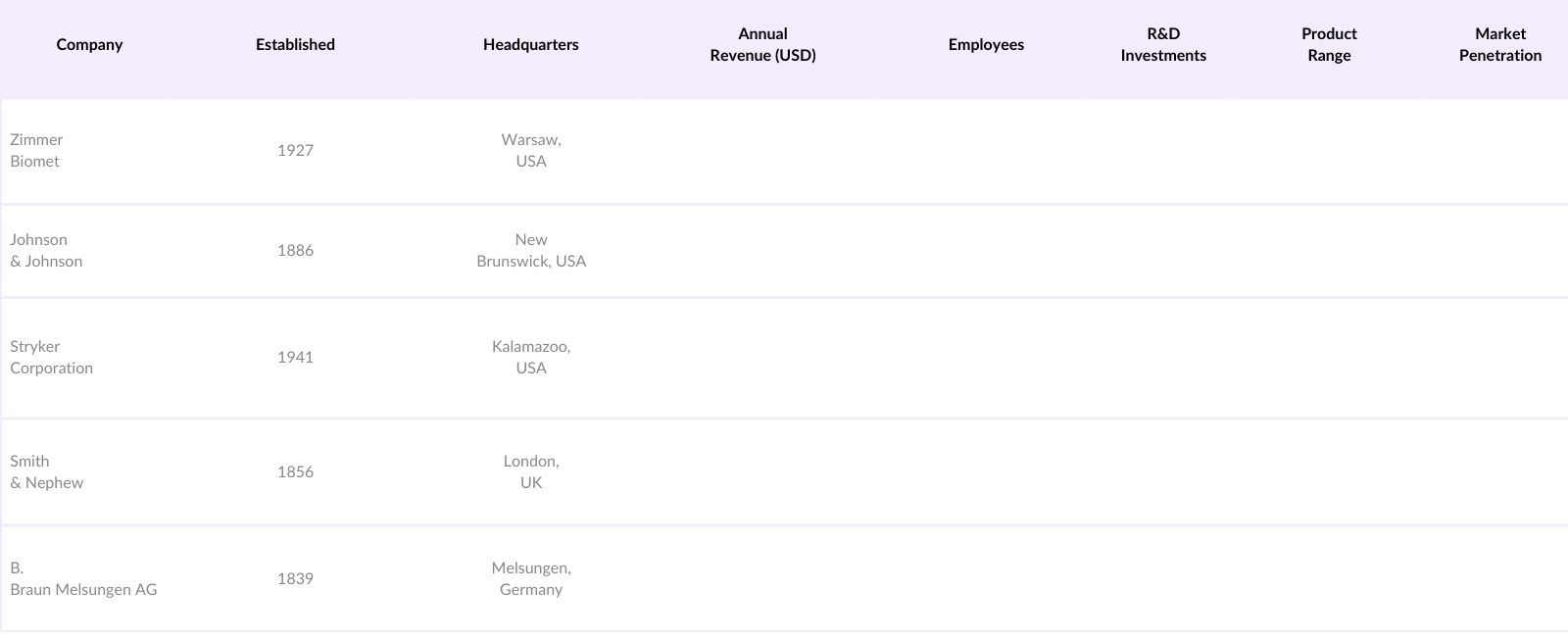Click the Kalamazoo, USA headquarters cell

(531, 358)
